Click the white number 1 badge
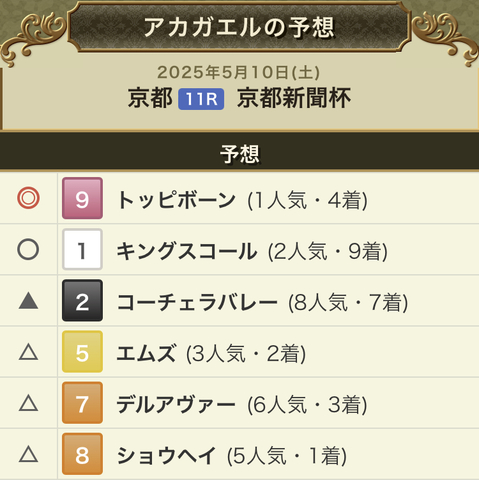Viewport: 479px width, 480px height. pyautogui.click(x=82, y=249)
